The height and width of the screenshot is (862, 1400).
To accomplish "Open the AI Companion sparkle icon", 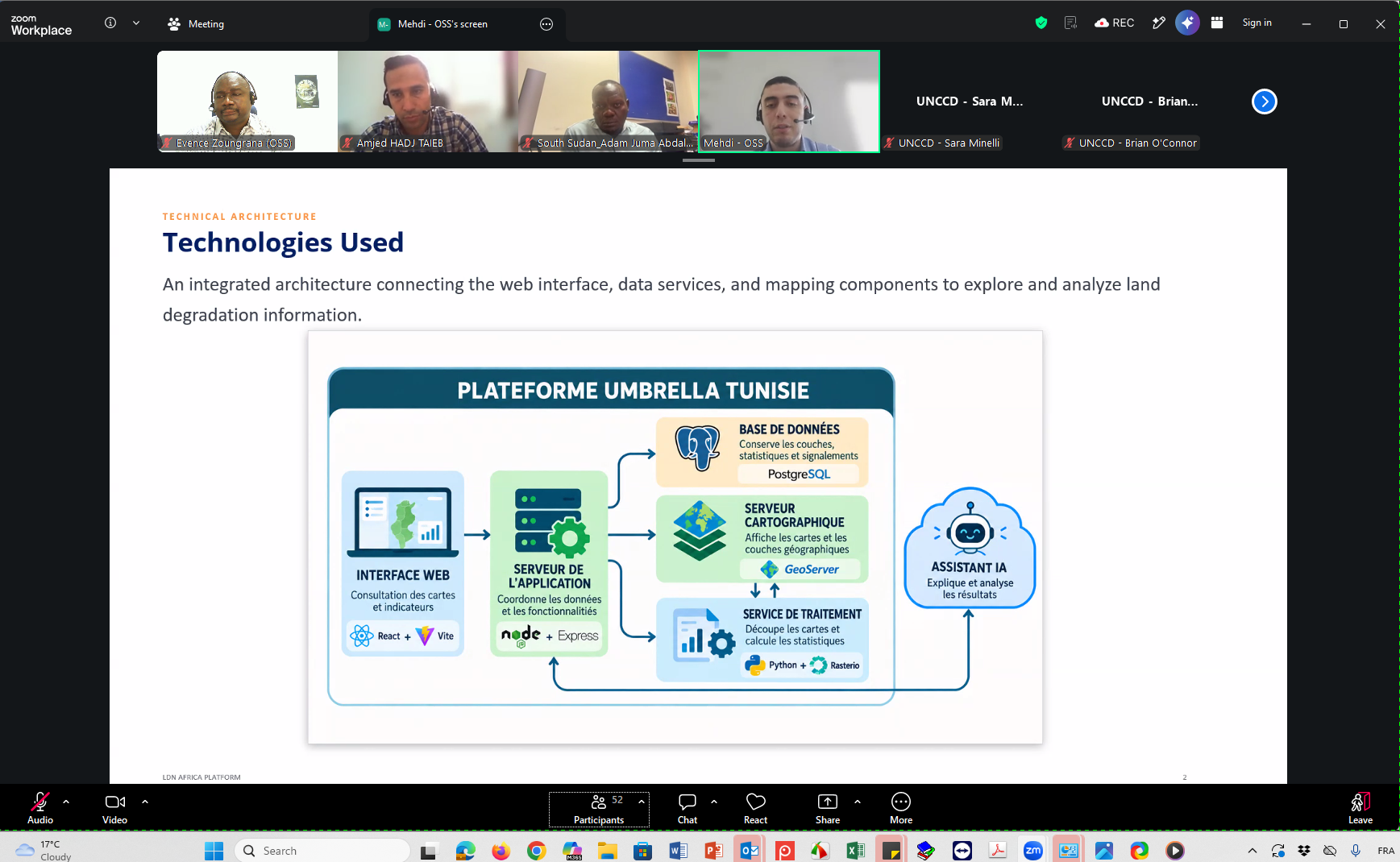I will 1187,23.
